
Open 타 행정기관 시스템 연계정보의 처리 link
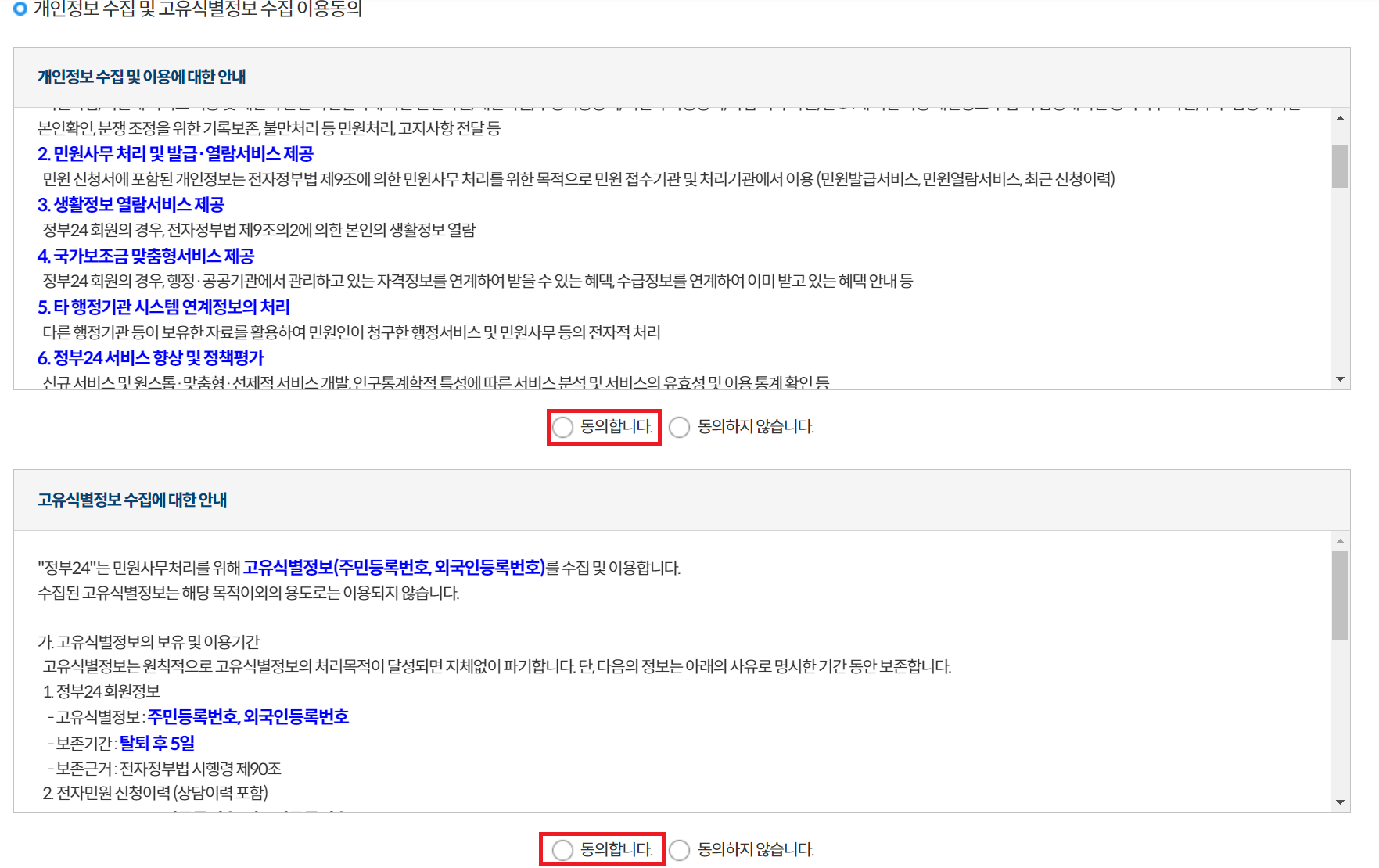click(x=164, y=307)
